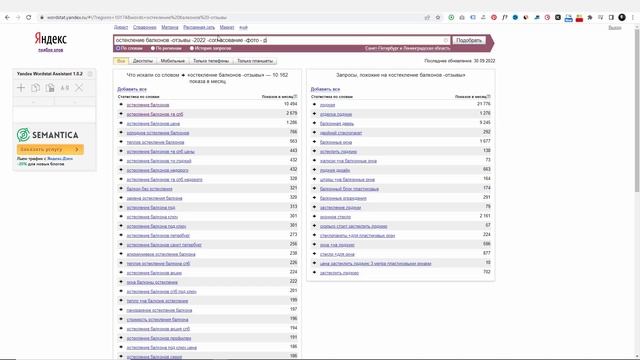Open the 'балконная дверь' similar query link
This screenshot has width=640, height=360.
tap(337, 124)
